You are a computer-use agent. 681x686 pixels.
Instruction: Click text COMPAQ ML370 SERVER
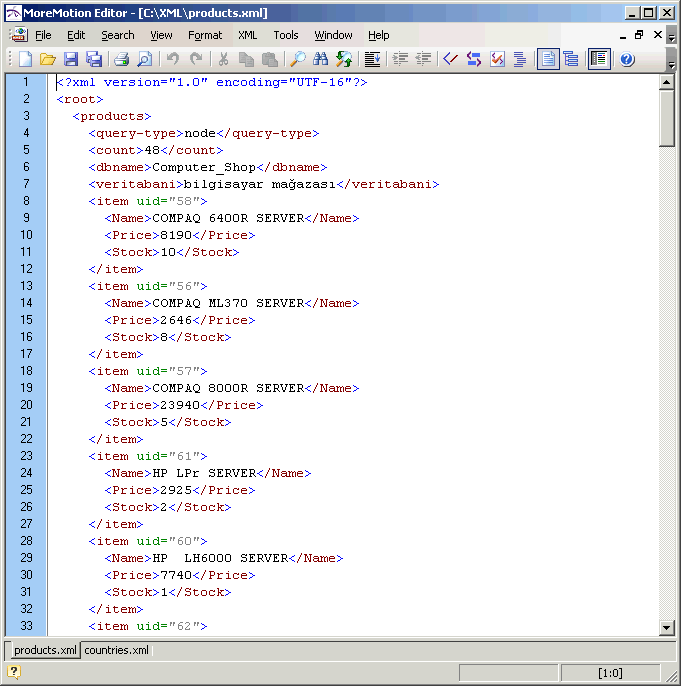point(228,303)
